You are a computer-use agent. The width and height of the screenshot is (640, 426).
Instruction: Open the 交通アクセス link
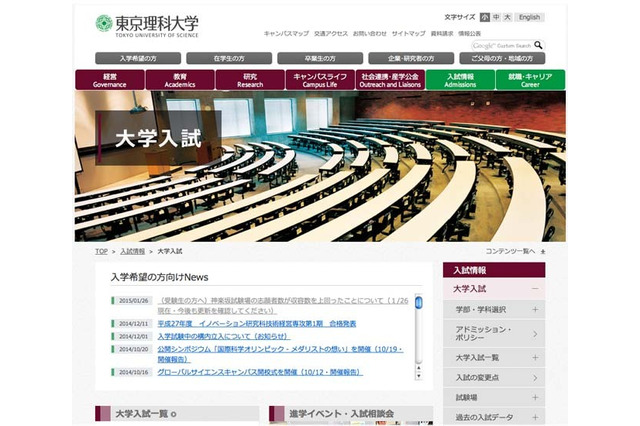[331, 33]
